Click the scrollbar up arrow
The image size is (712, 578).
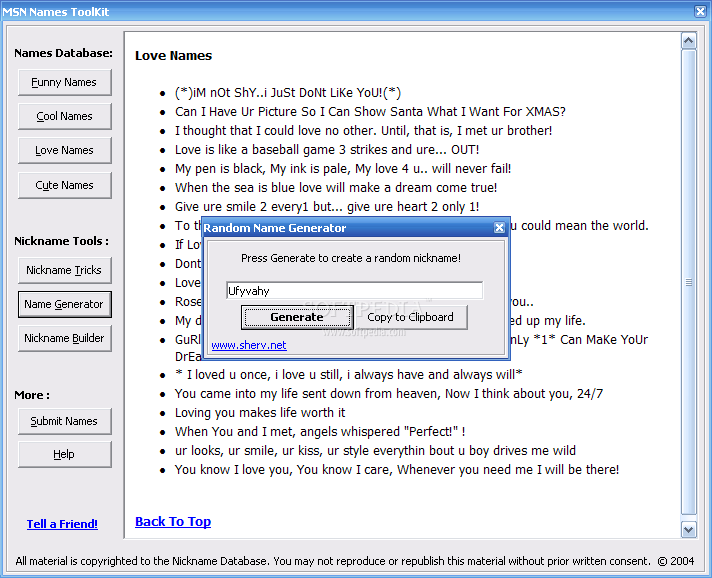[688, 41]
